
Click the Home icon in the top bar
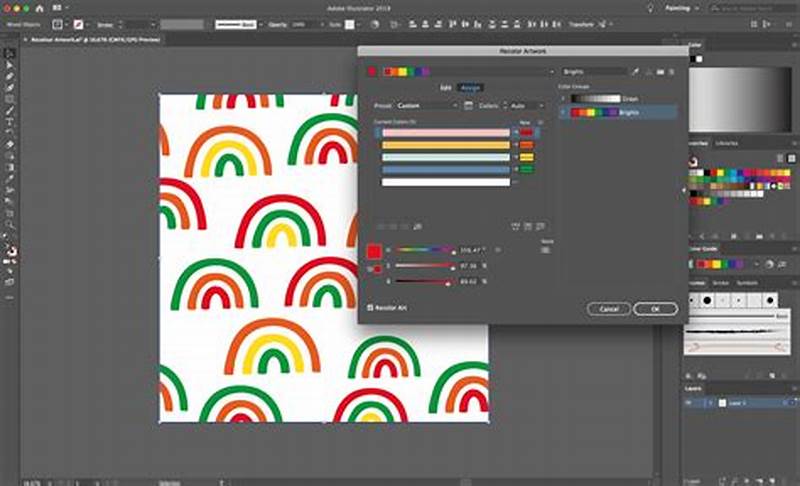coord(40,9)
